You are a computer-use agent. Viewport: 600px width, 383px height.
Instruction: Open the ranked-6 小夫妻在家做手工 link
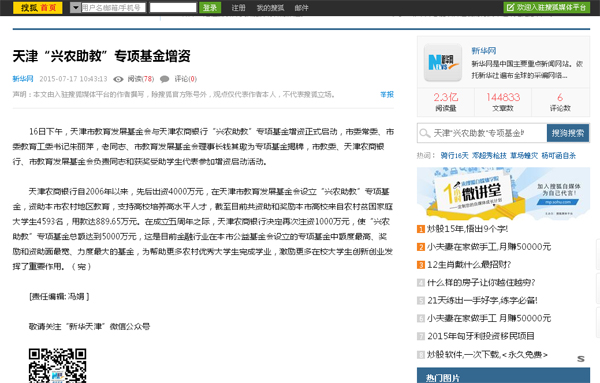pos(489,318)
